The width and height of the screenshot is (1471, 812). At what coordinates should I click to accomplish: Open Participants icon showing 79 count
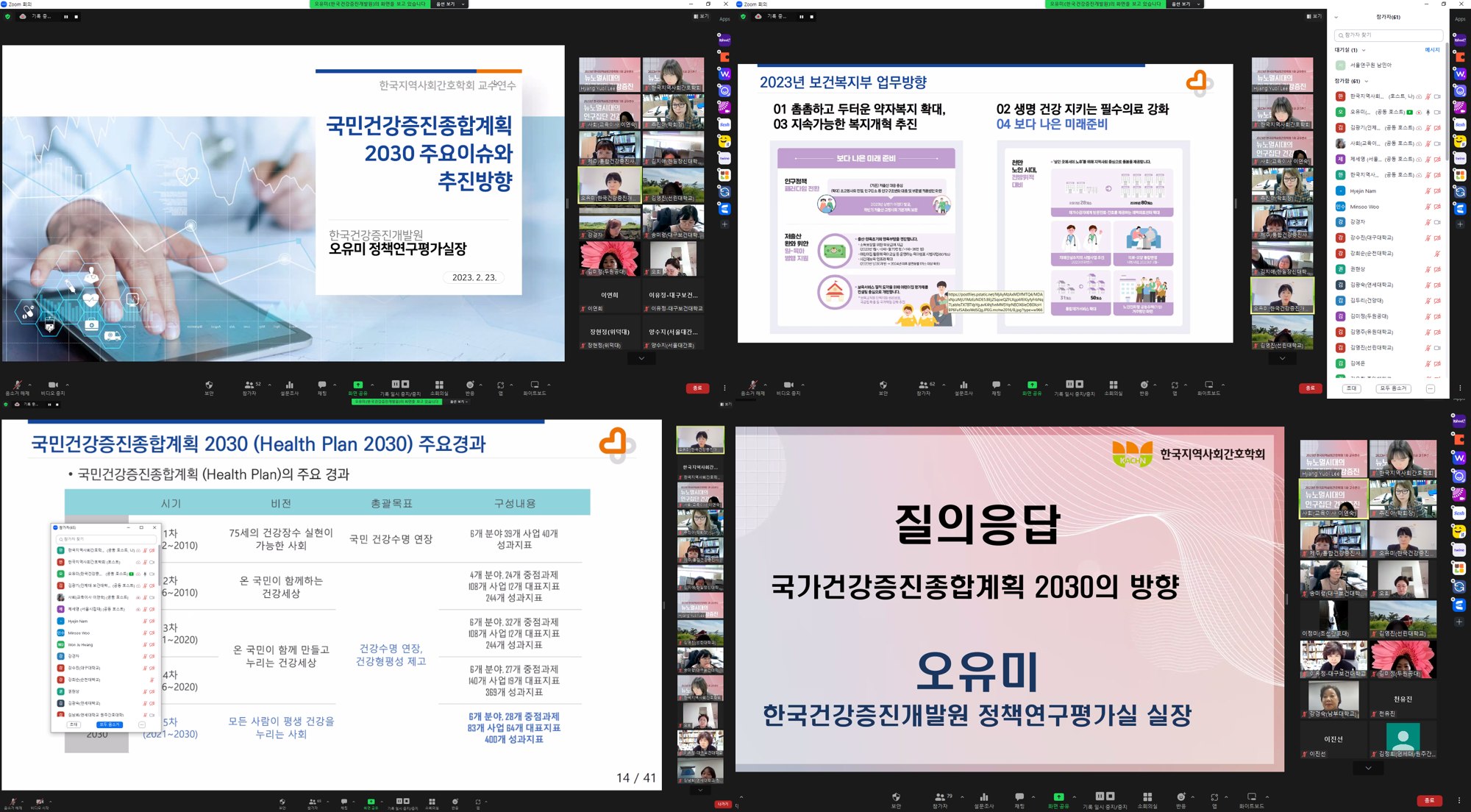(x=939, y=798)
